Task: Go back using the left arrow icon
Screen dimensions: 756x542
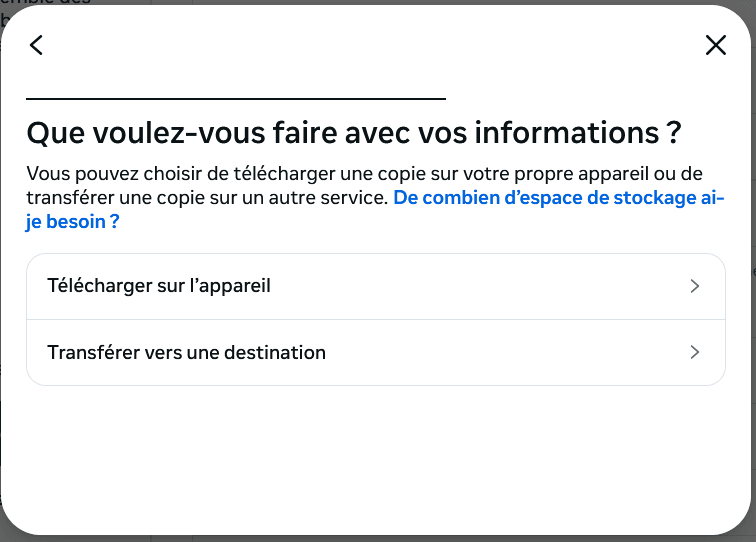Action: coord(36,45)
